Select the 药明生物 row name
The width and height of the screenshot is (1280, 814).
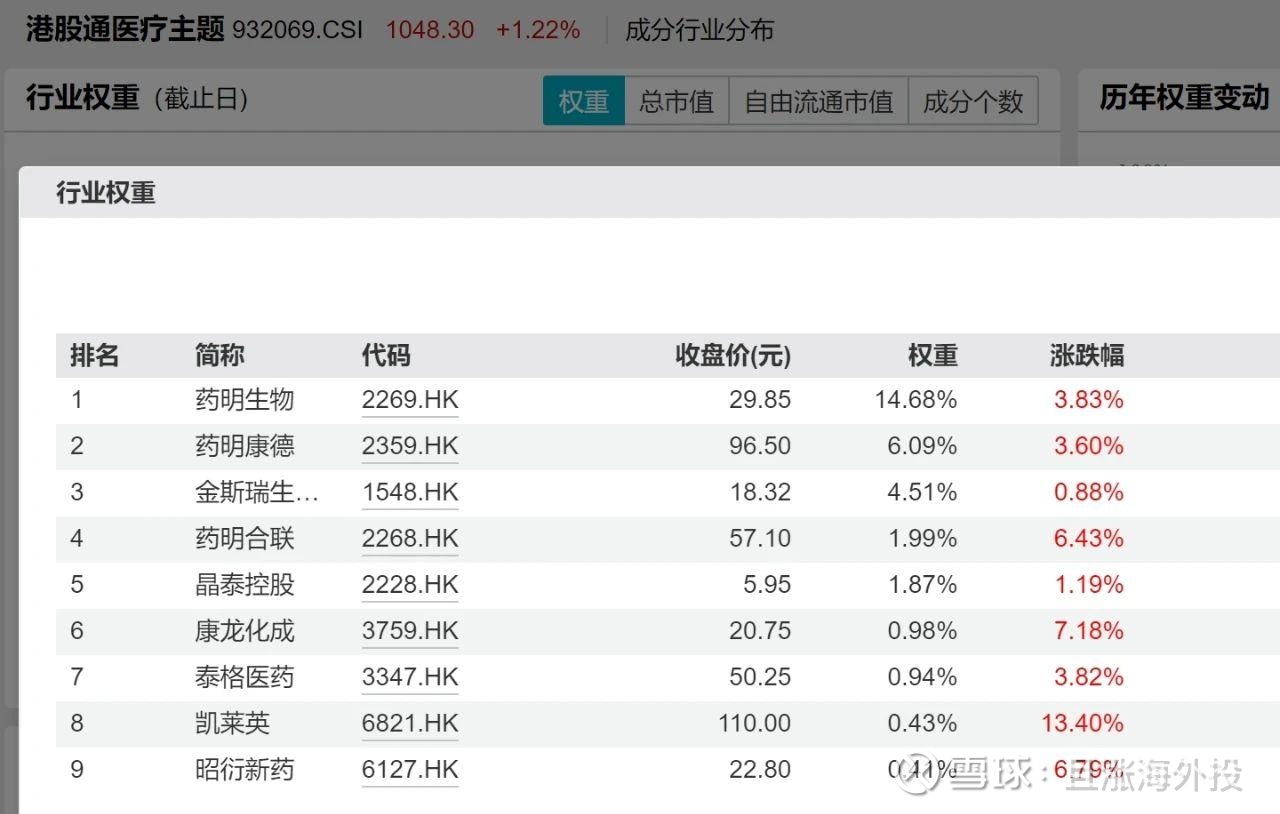pyautogui.click(x=245, y=400)
